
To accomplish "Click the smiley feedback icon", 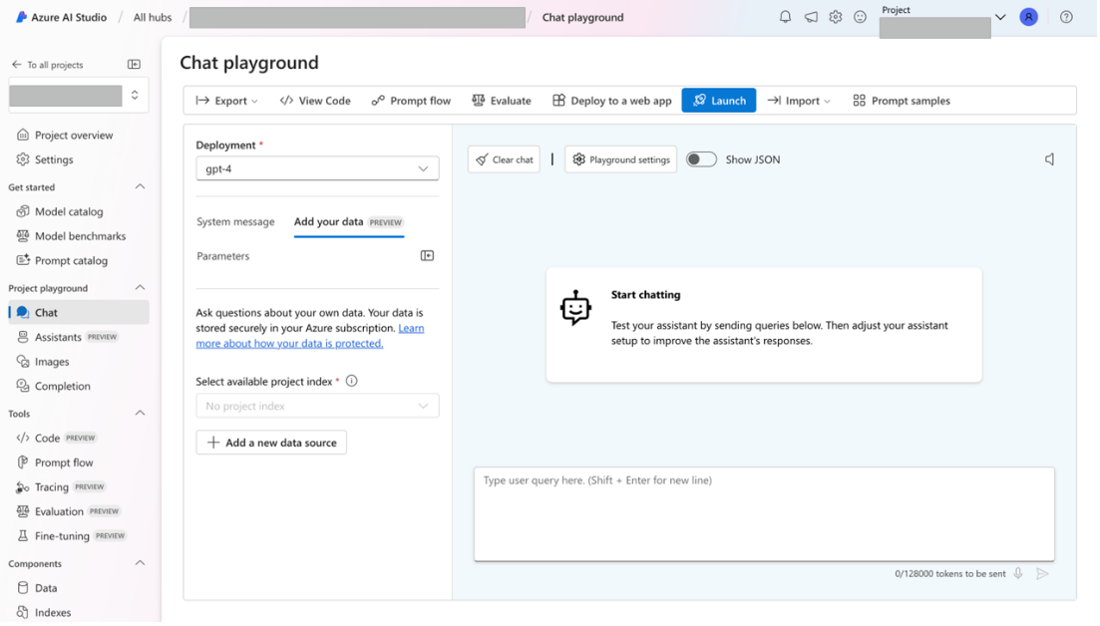I will point(861,17).
